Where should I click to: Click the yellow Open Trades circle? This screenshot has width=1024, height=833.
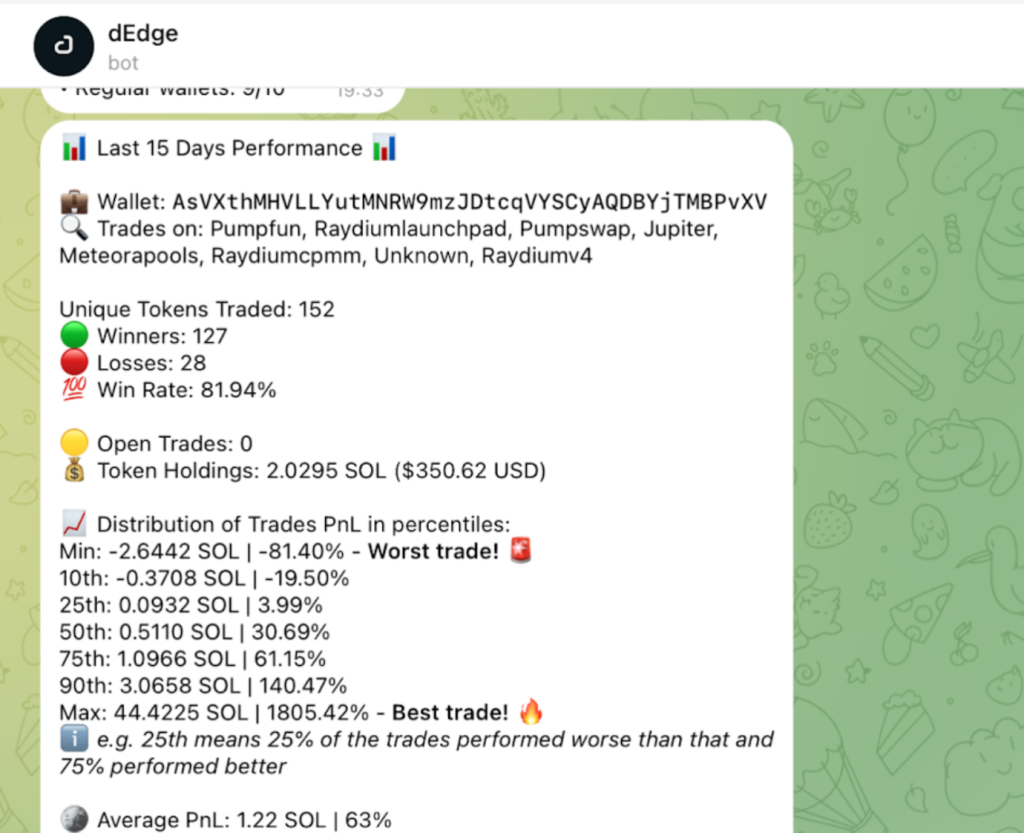74,443
